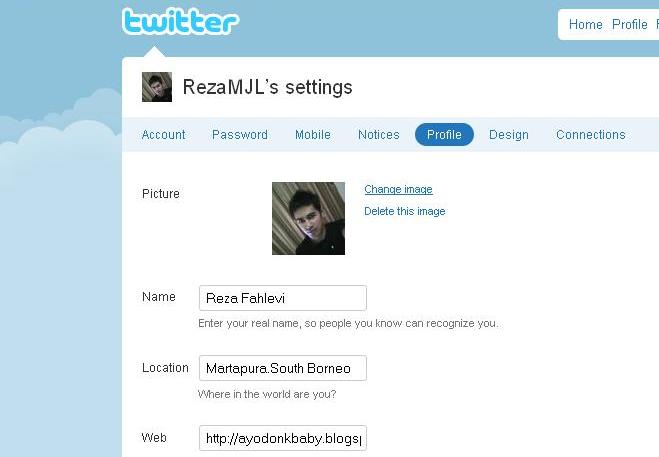Switch to the Account tab
Screen dimensions: 659x457
(x=163, y=135)
